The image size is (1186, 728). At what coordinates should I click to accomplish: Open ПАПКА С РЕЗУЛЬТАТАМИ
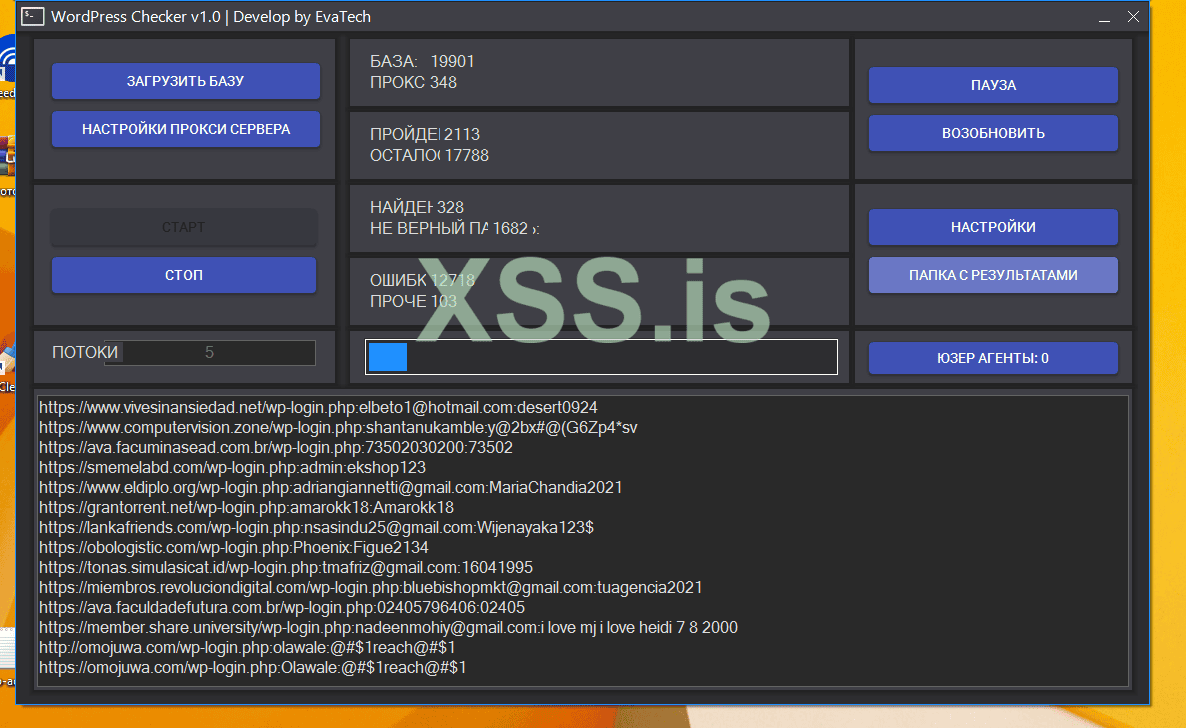(x=993, y=275)
